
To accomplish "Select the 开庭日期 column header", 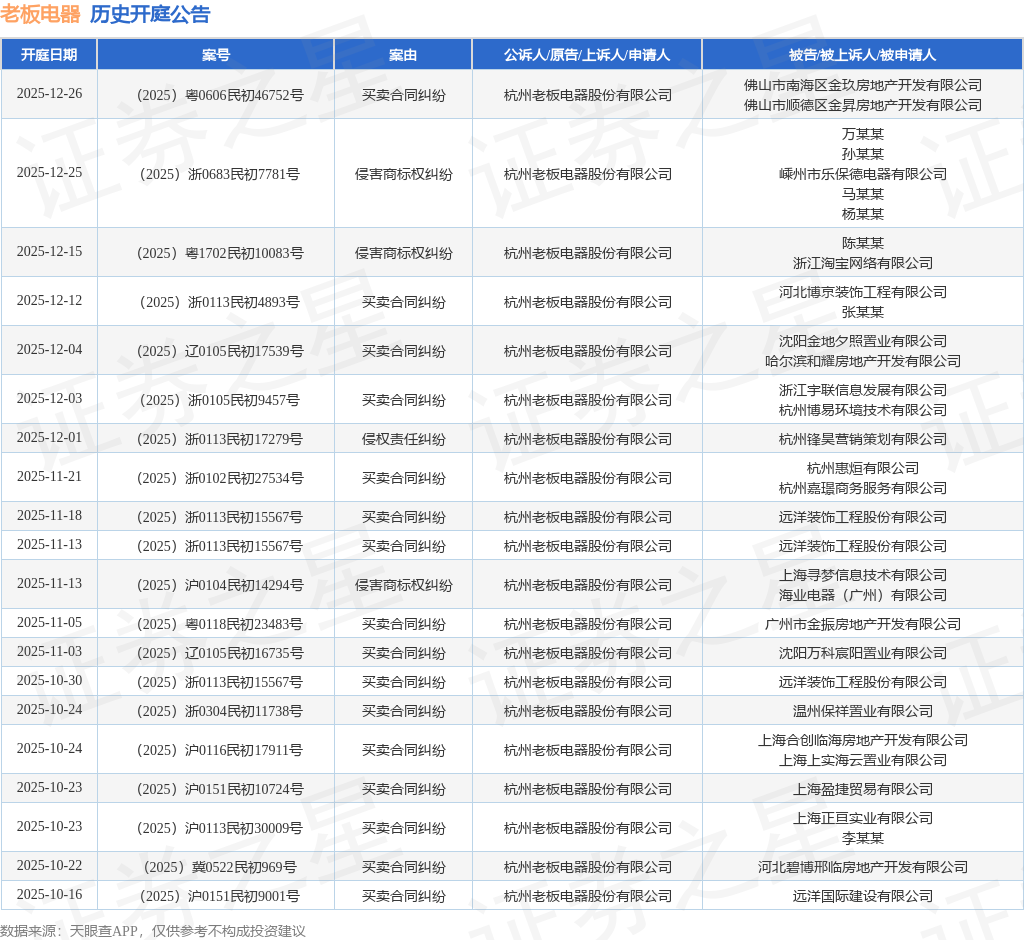I will (49, 55).
